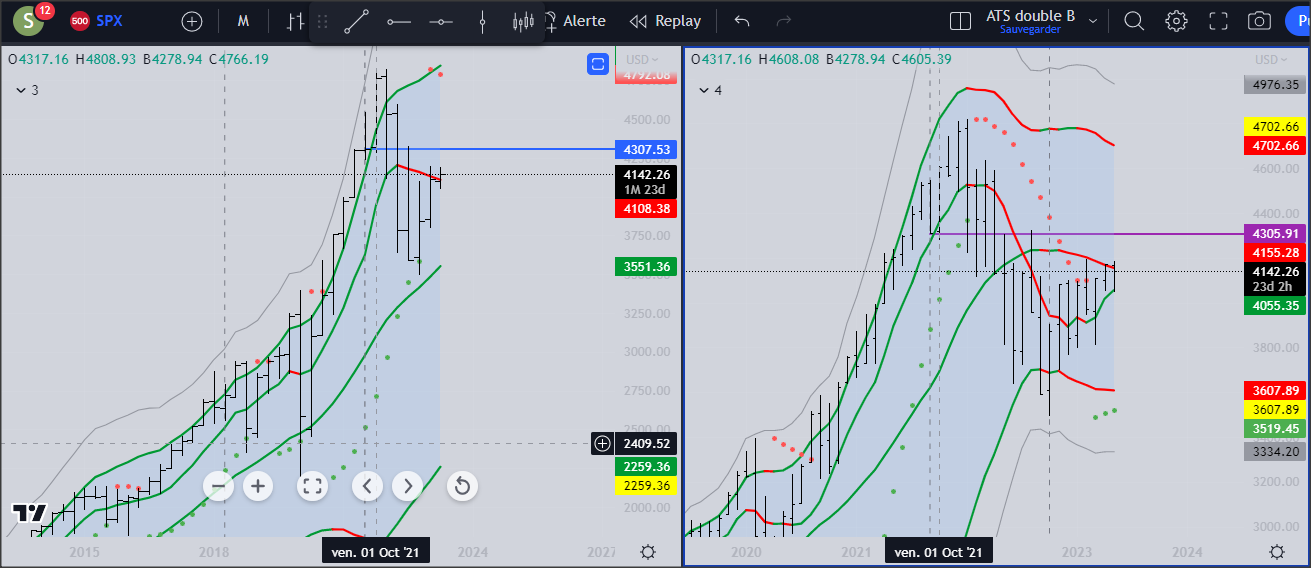Screen dimensions: 1311x568
Task: Click plus button beside 2409.52 price
Action: (603, 443)
